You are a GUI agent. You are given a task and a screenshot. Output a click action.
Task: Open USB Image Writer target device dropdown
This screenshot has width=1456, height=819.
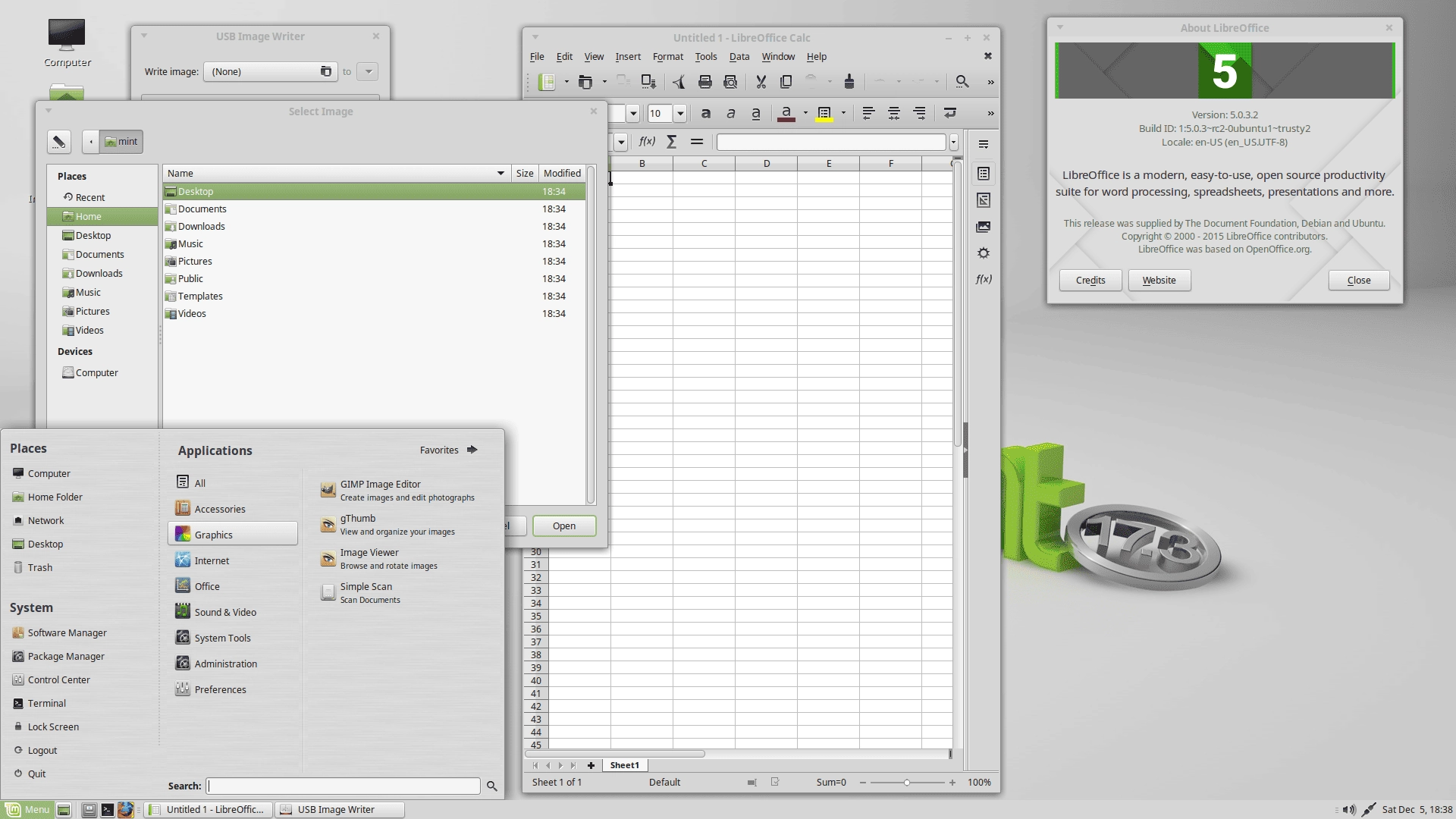point(368,71)
